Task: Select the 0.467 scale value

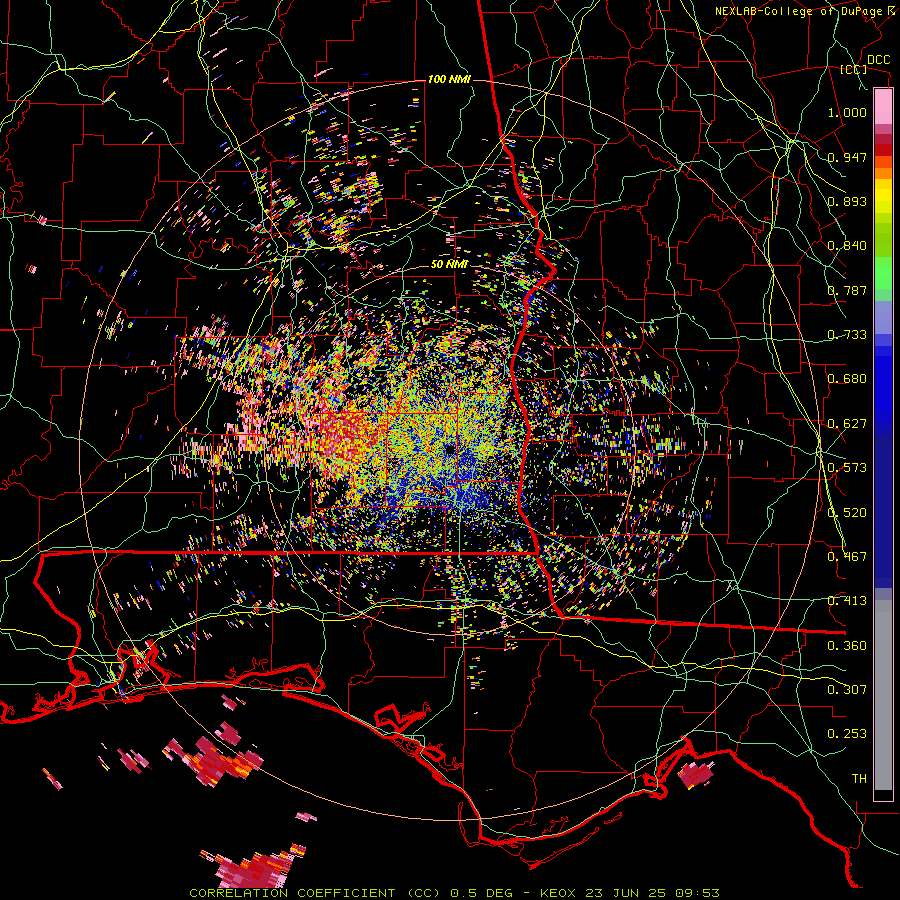Action: pos(847,557)
